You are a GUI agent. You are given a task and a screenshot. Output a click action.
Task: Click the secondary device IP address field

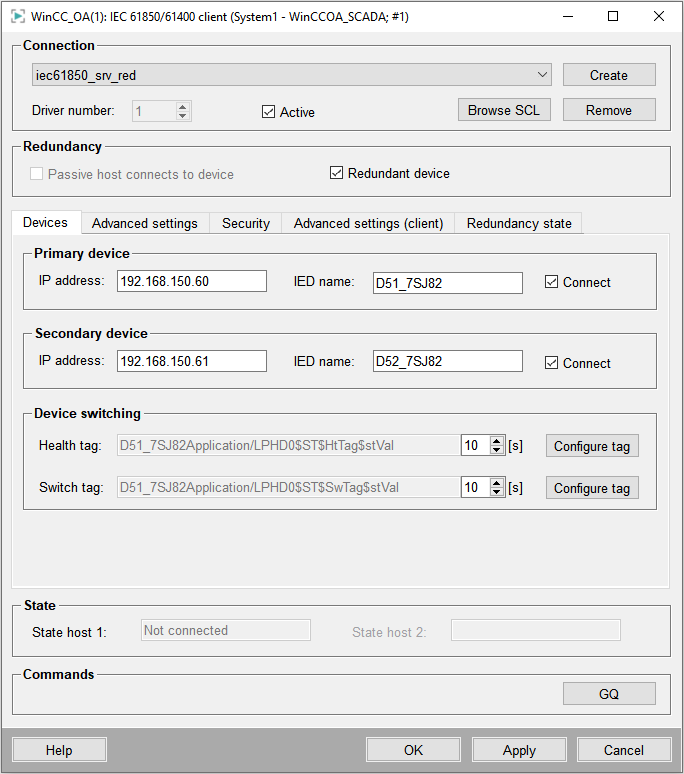tap(192, 361)
